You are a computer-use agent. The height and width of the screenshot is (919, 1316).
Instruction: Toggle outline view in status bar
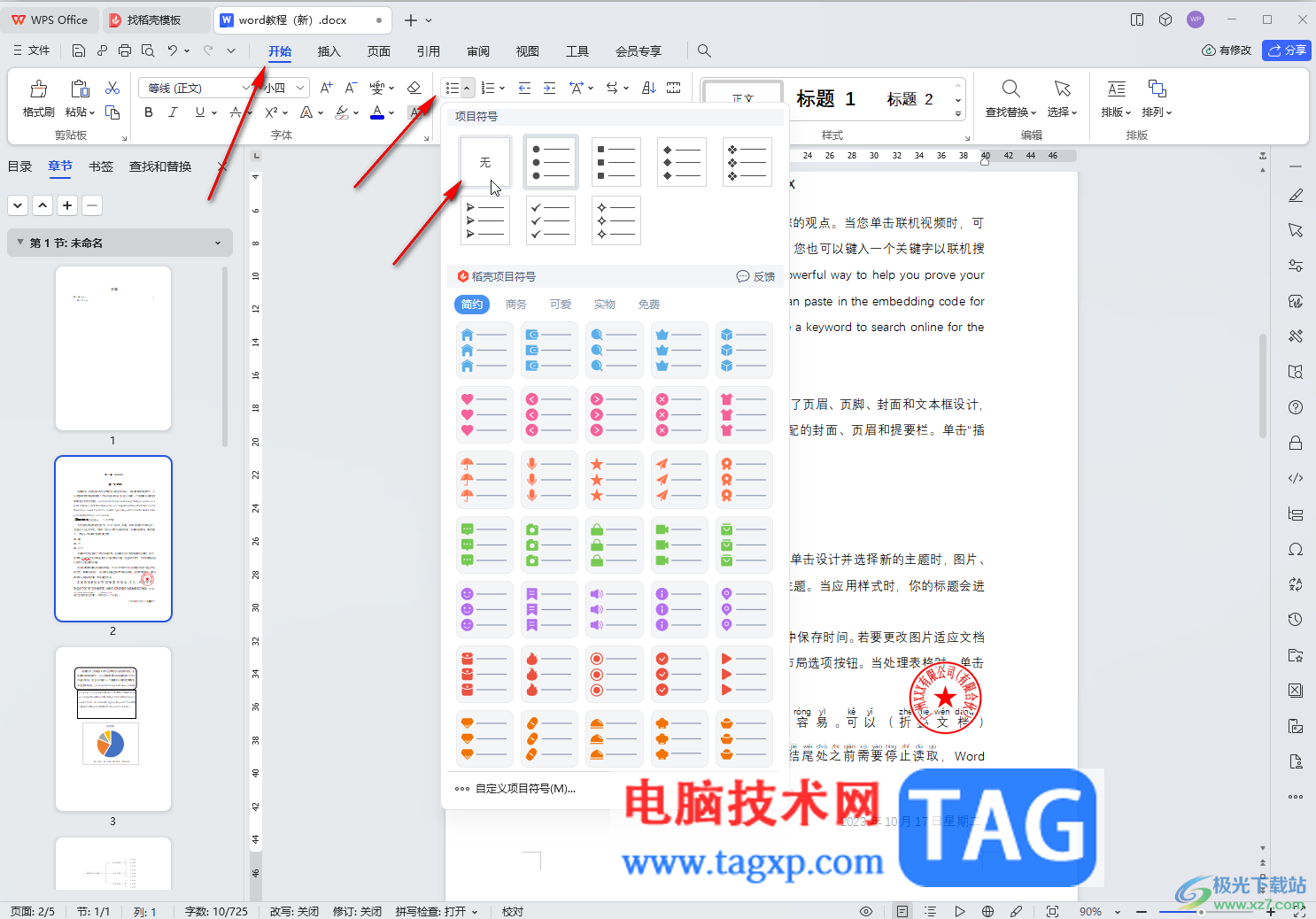930,911
